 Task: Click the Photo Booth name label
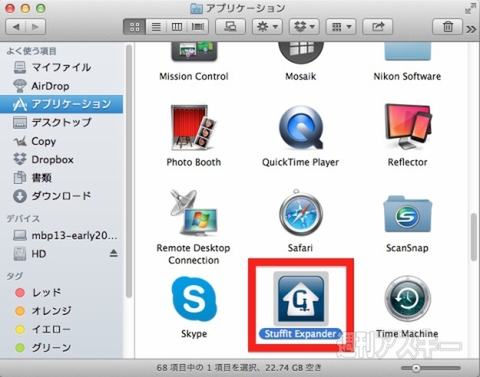[194, 162]
